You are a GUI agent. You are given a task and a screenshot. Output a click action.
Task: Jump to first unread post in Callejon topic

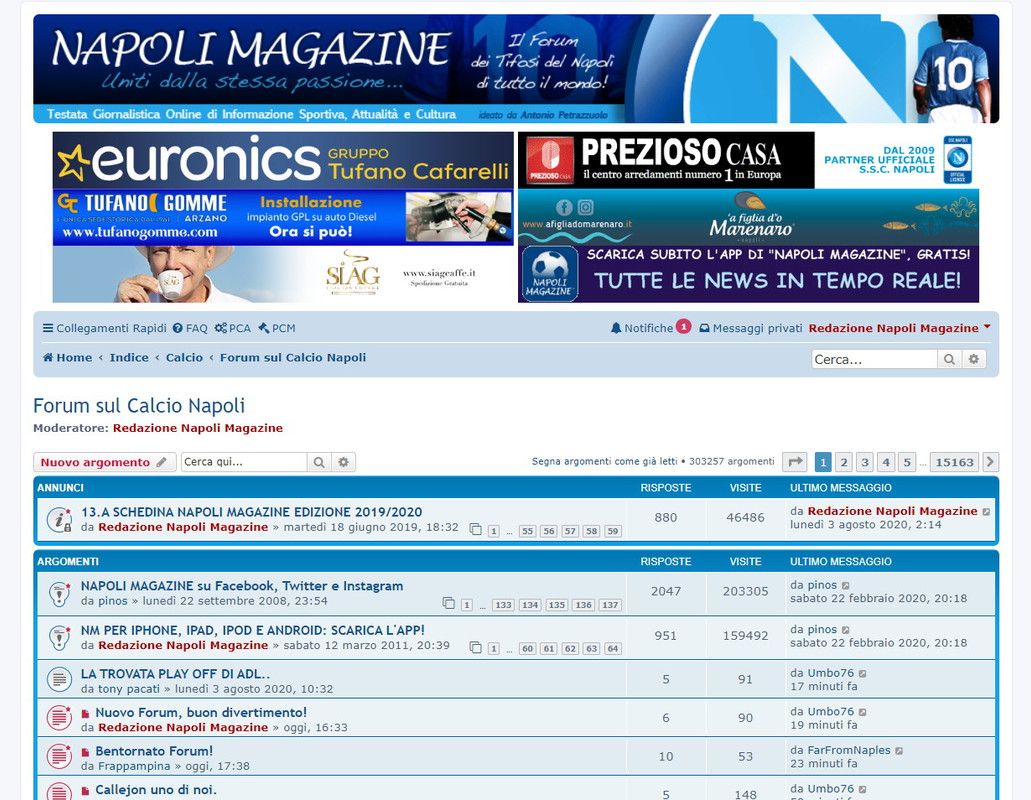tap(85, 791)
